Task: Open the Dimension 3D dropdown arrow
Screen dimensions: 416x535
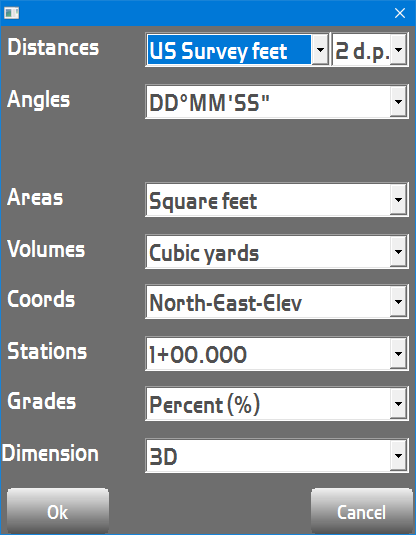Action: (x=398, y=456)
